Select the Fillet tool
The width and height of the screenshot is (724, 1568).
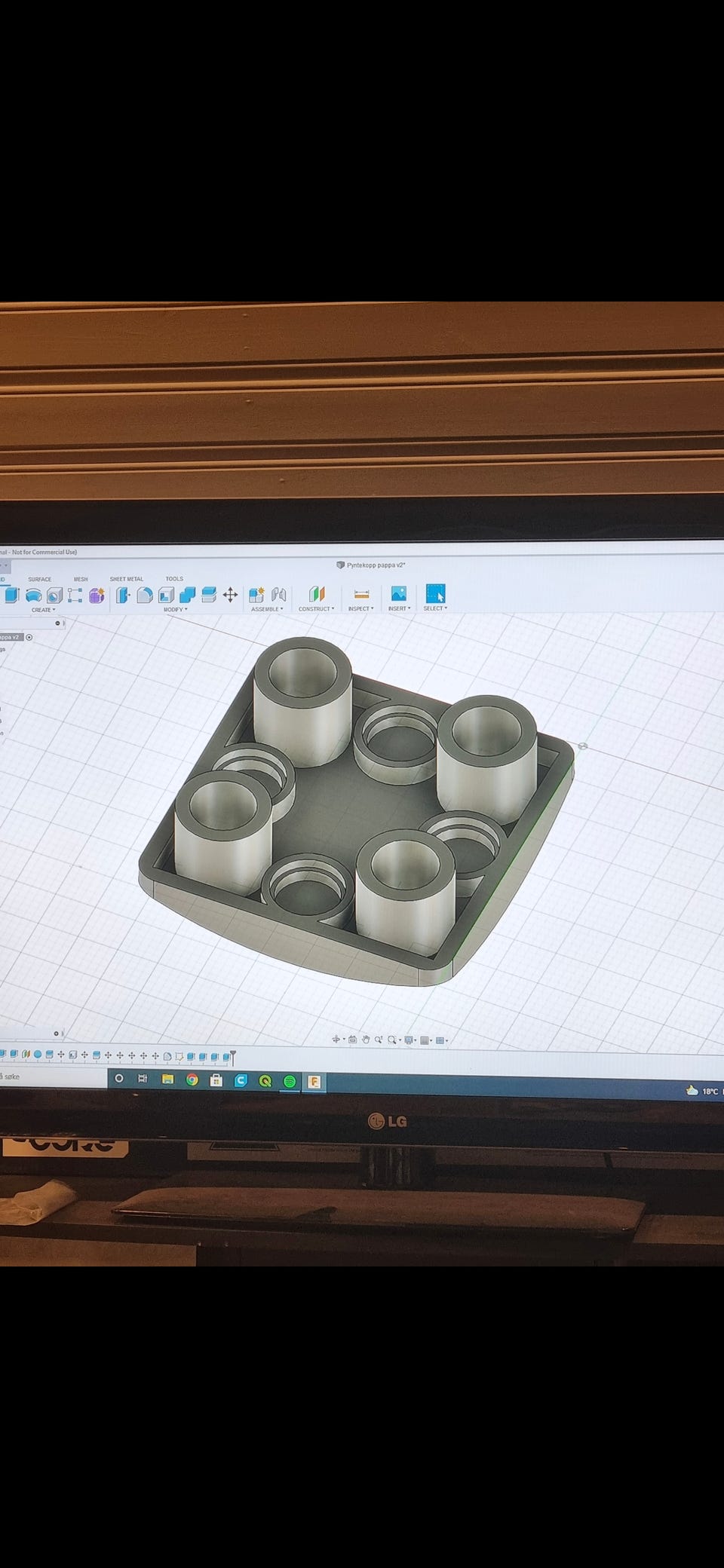pyautogui.click(x=145, y=595)
